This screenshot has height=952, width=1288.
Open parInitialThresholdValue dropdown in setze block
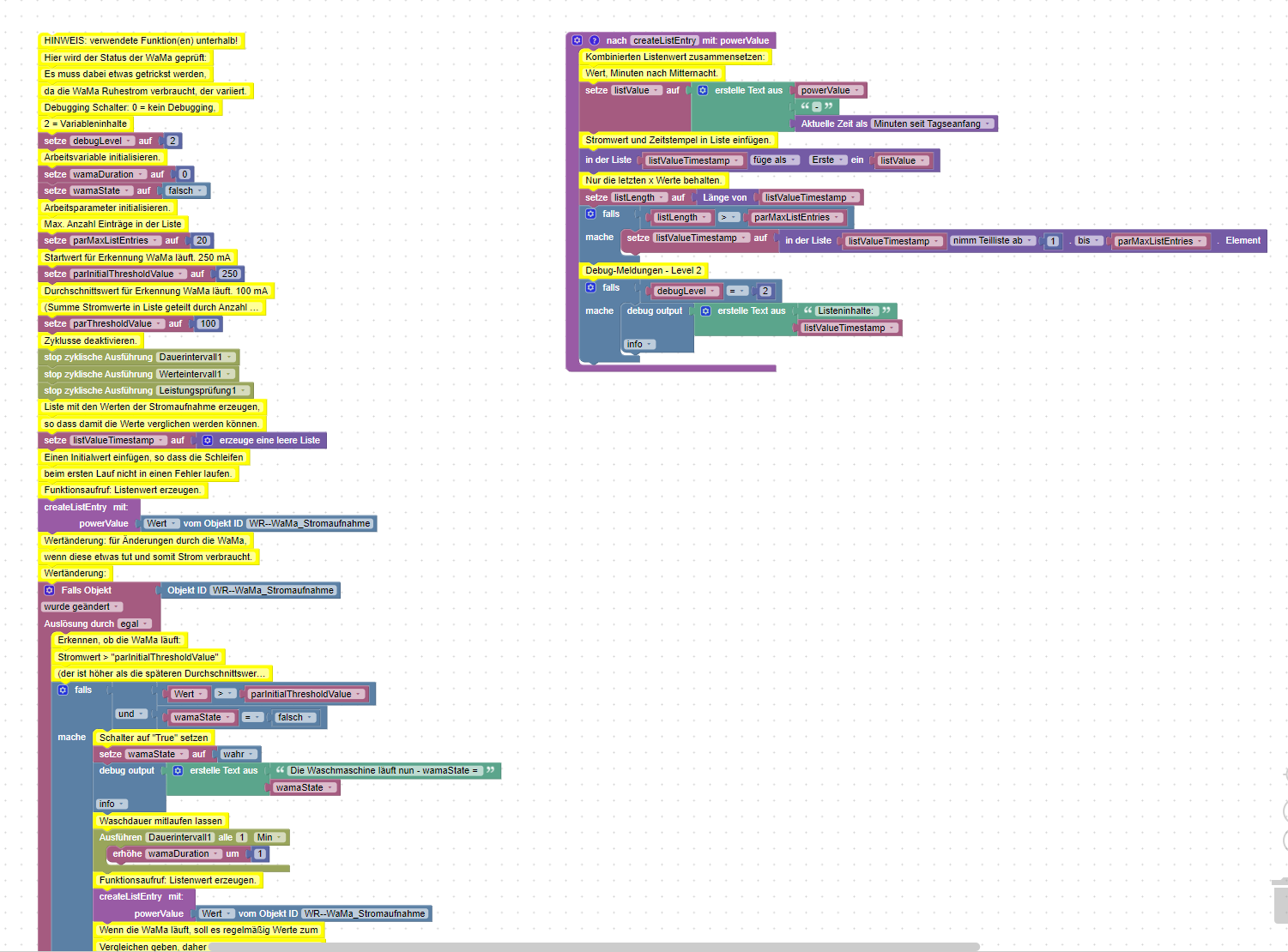tap(129, 274)
